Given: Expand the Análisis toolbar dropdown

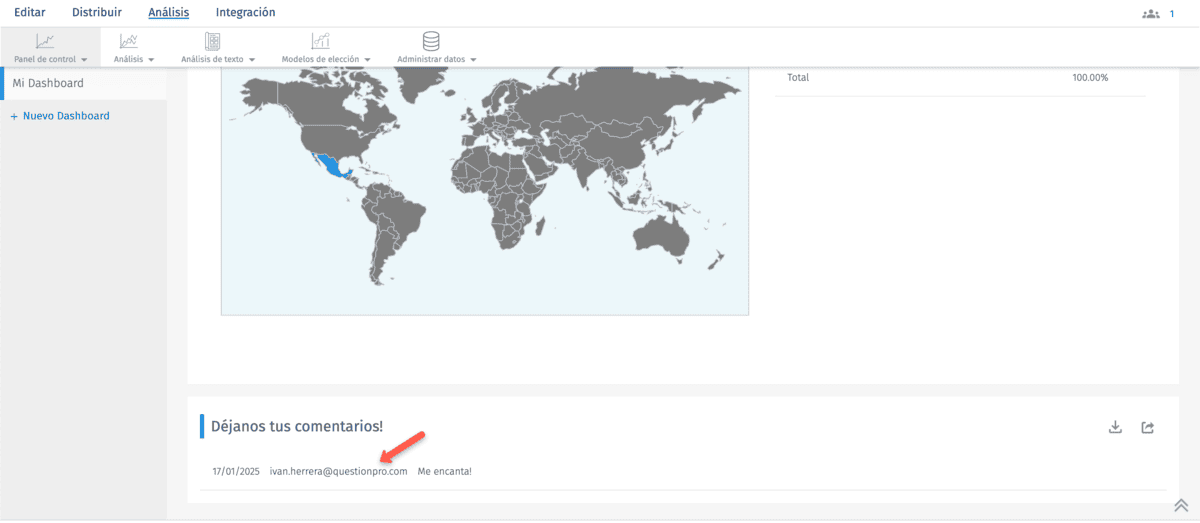Looking at the screenshot, I should point(150,60).
